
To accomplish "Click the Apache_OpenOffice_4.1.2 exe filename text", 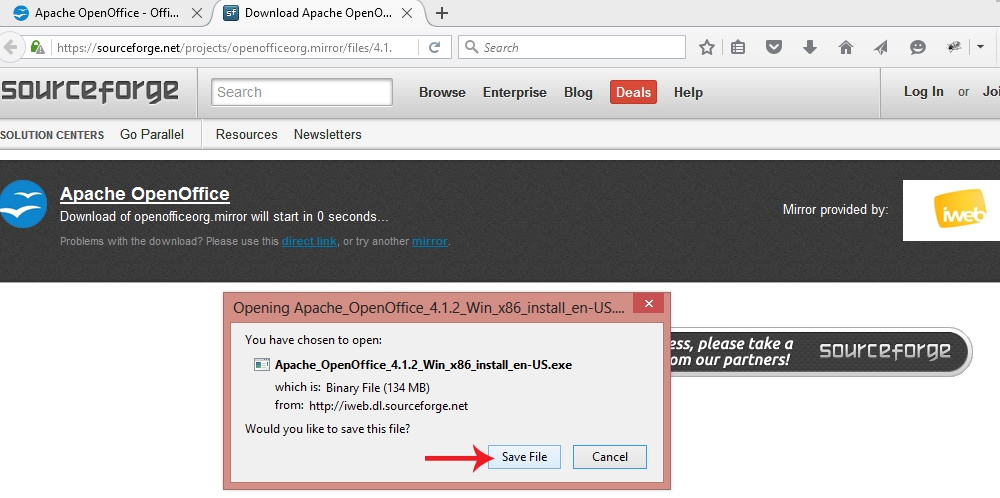I will point(423,365).
